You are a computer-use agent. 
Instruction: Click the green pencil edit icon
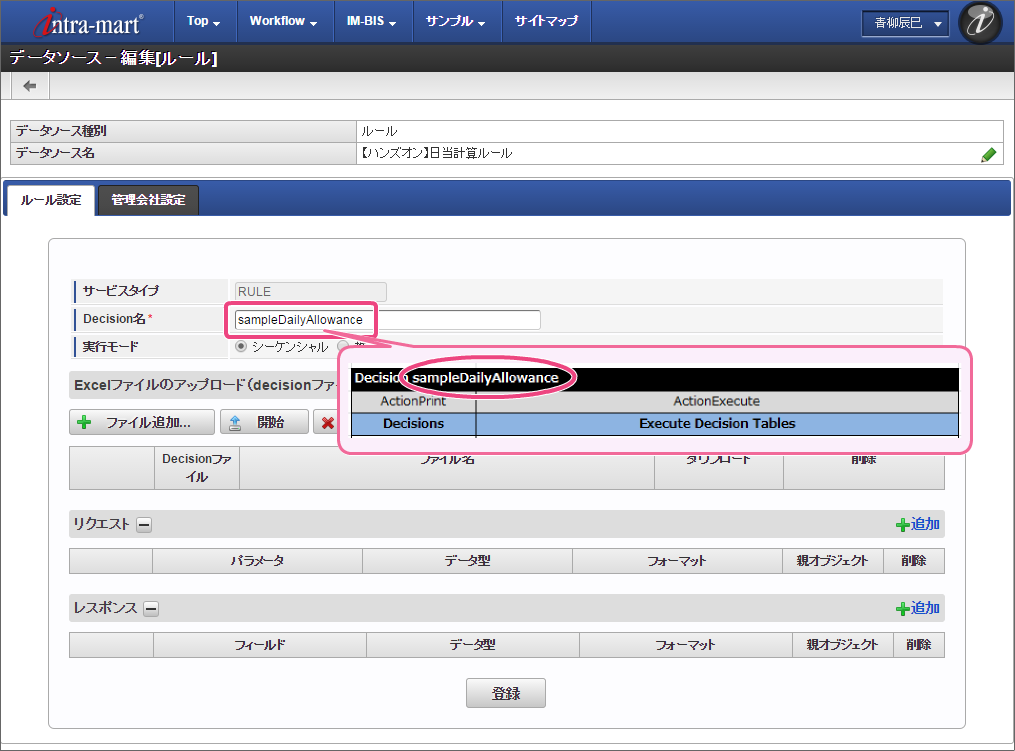pyautogui.click(x=988, y=154)
